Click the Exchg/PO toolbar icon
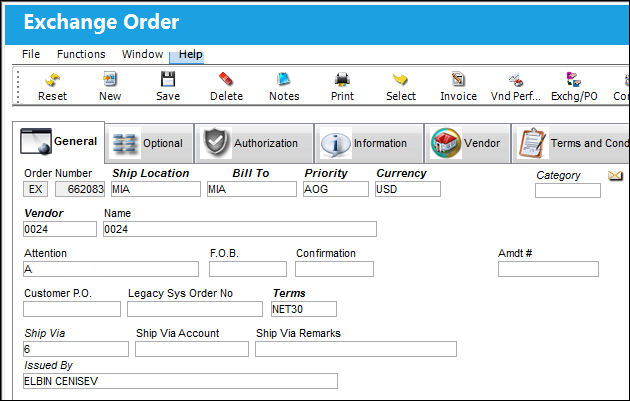 [x=574, y=79]
